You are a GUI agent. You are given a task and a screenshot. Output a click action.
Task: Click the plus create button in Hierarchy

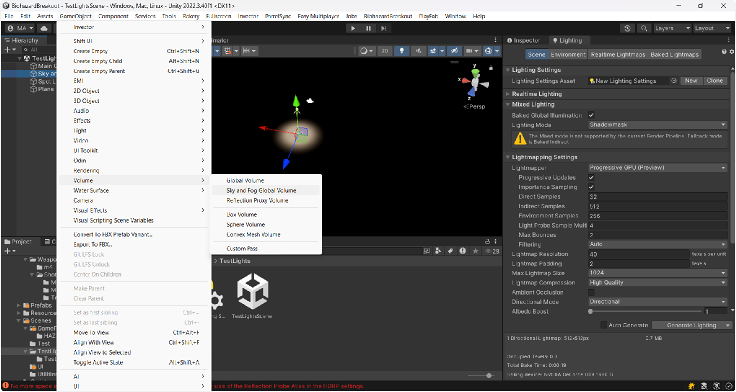pyautogui.click(x=9, y=49)
